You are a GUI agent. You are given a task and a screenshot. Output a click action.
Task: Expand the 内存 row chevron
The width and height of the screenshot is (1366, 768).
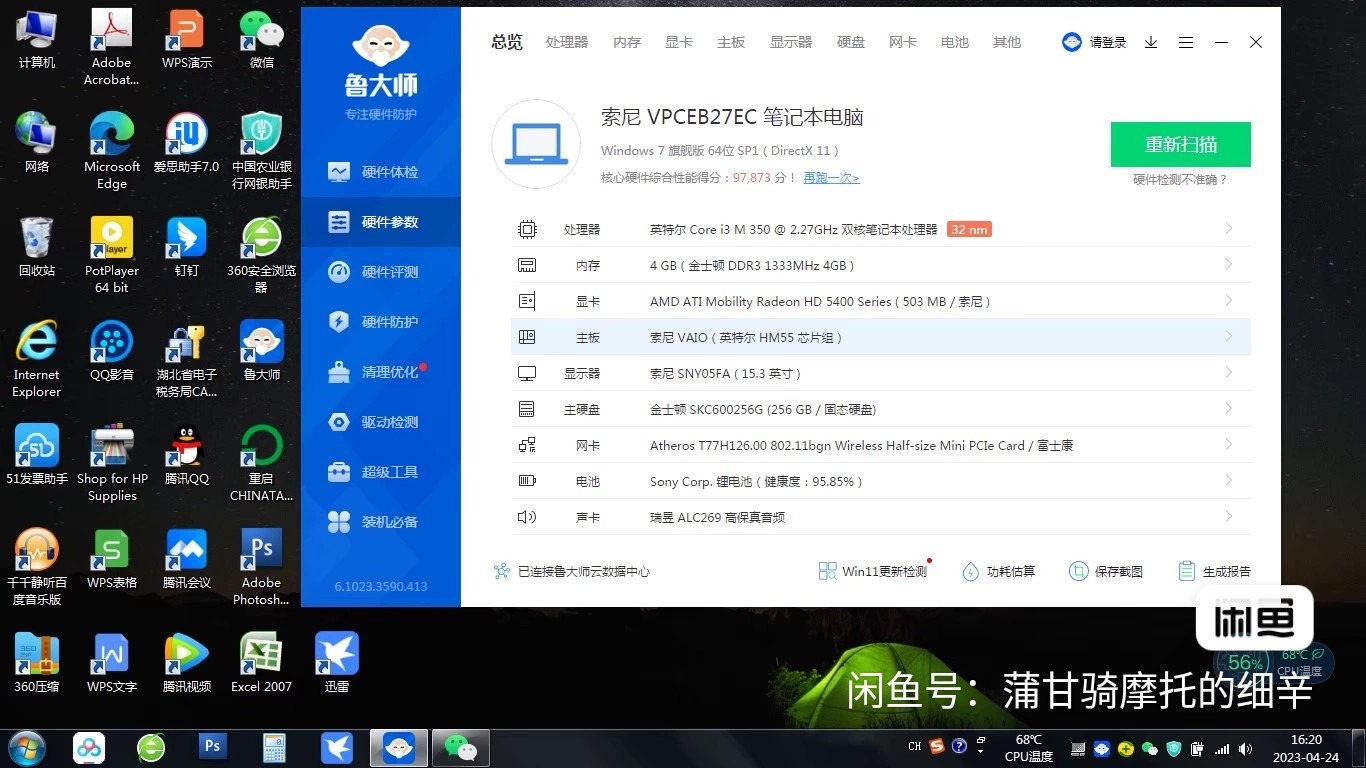click(x=1228, y=265)
